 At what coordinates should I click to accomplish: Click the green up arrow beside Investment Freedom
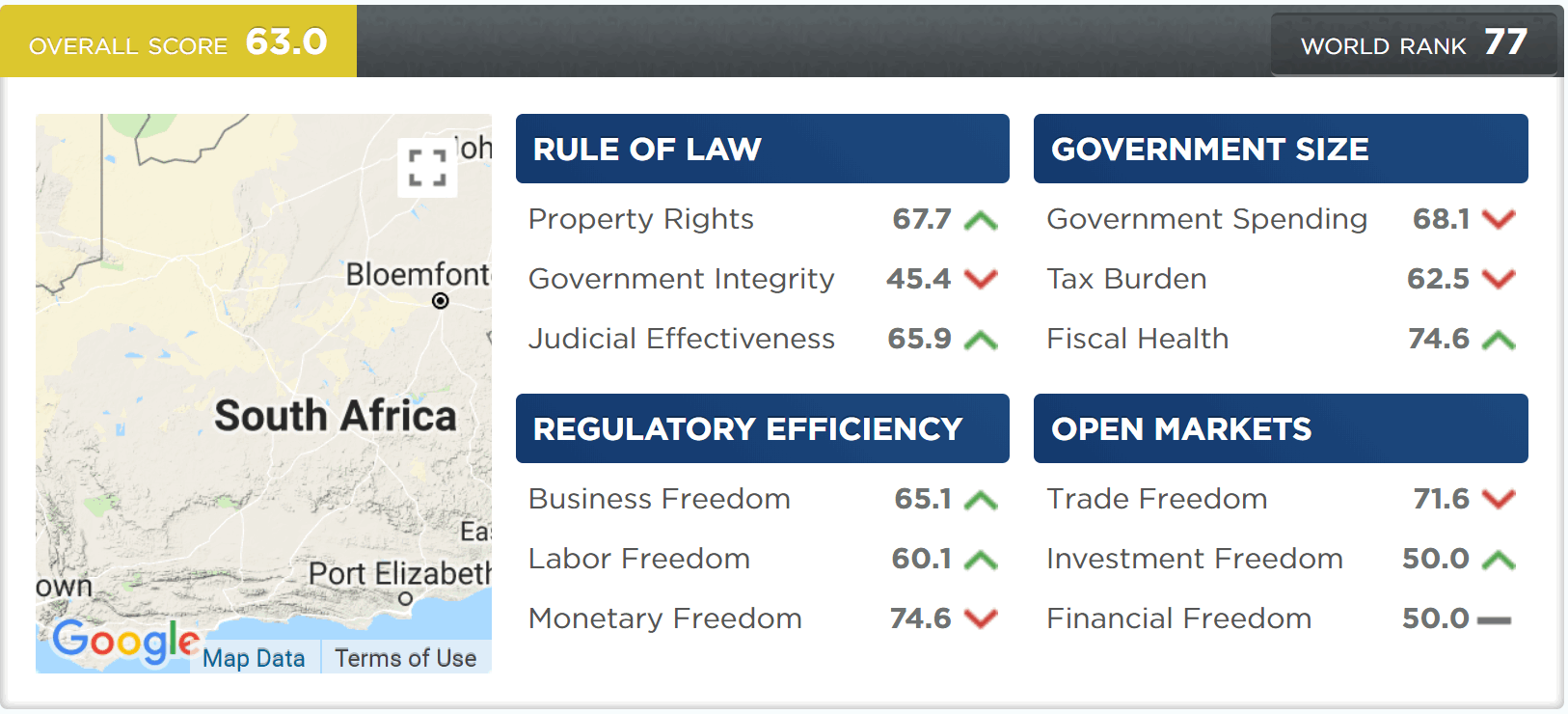(1499, 559)
